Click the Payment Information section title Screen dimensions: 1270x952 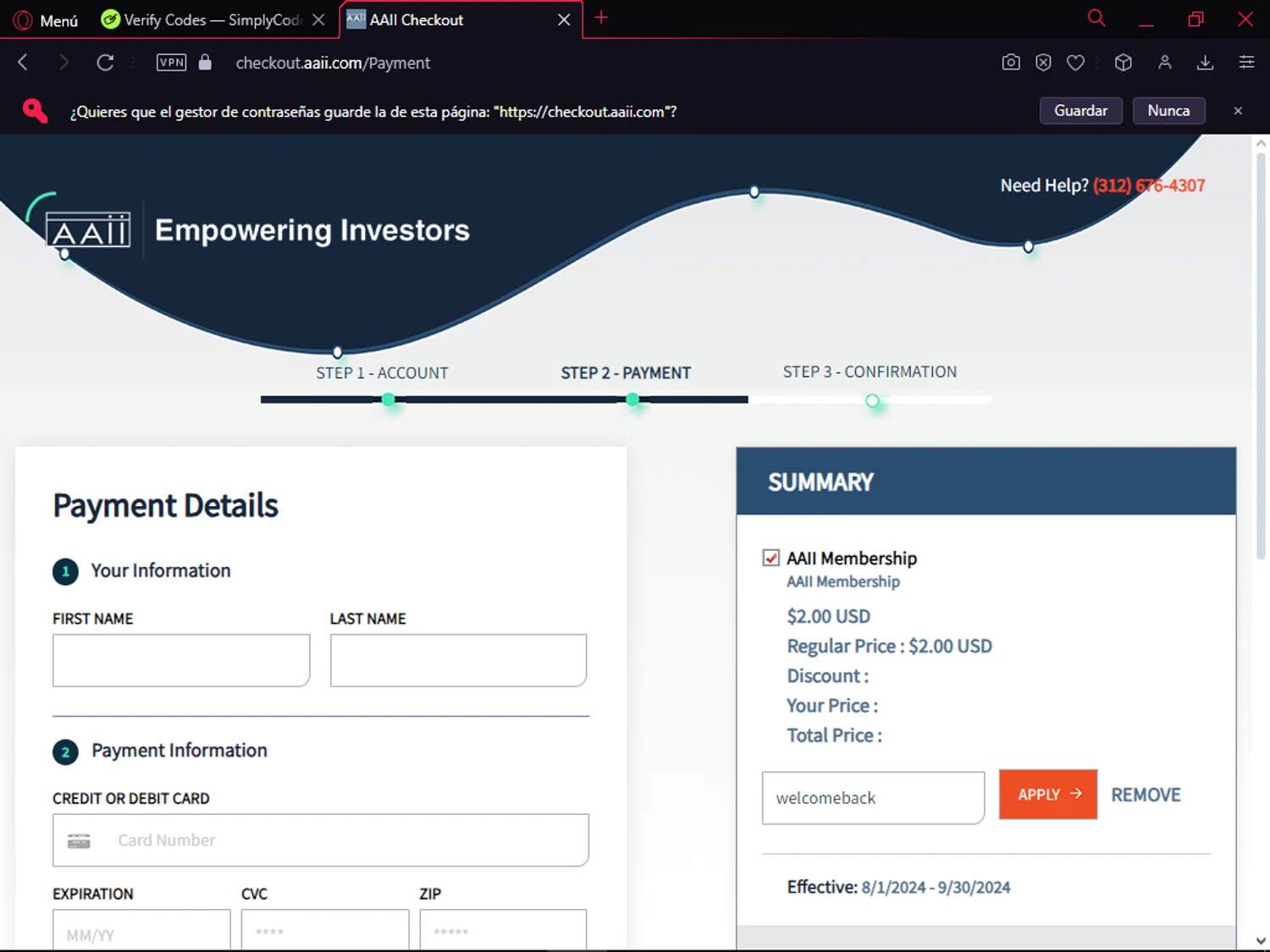179,751
